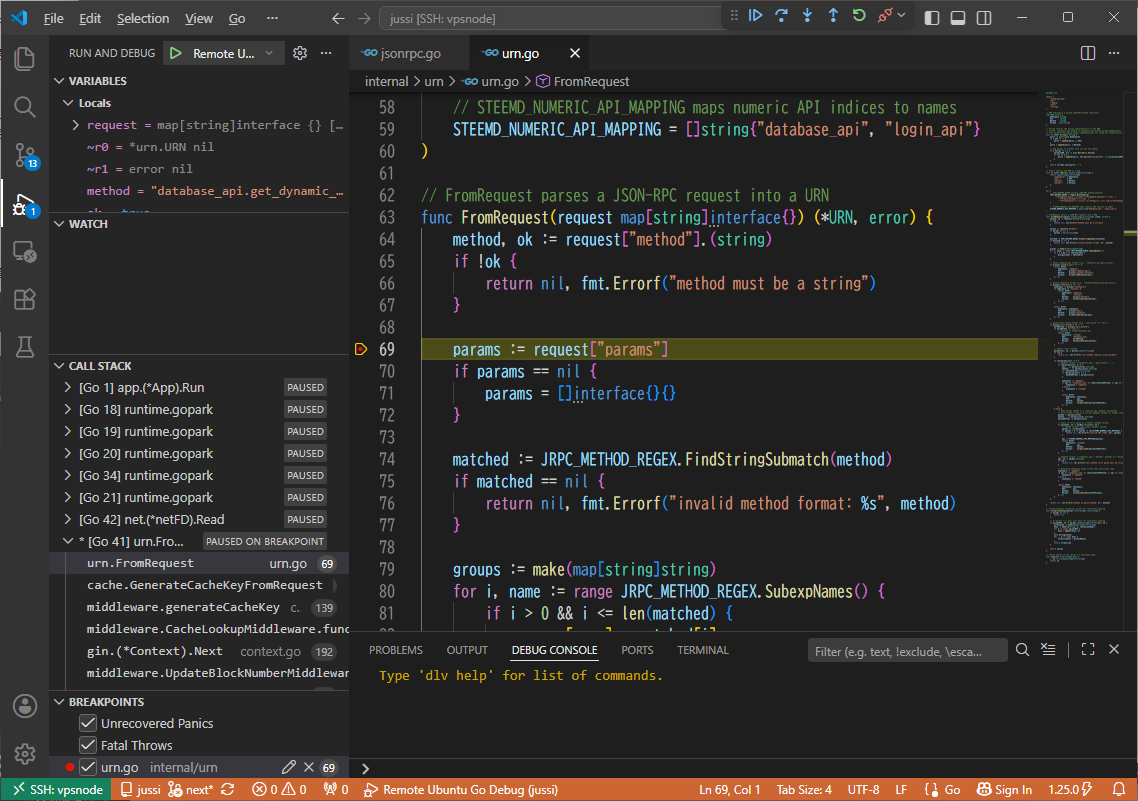Expand the [Go 1] app.(*App).Run goroutine

tap(68, 387)
